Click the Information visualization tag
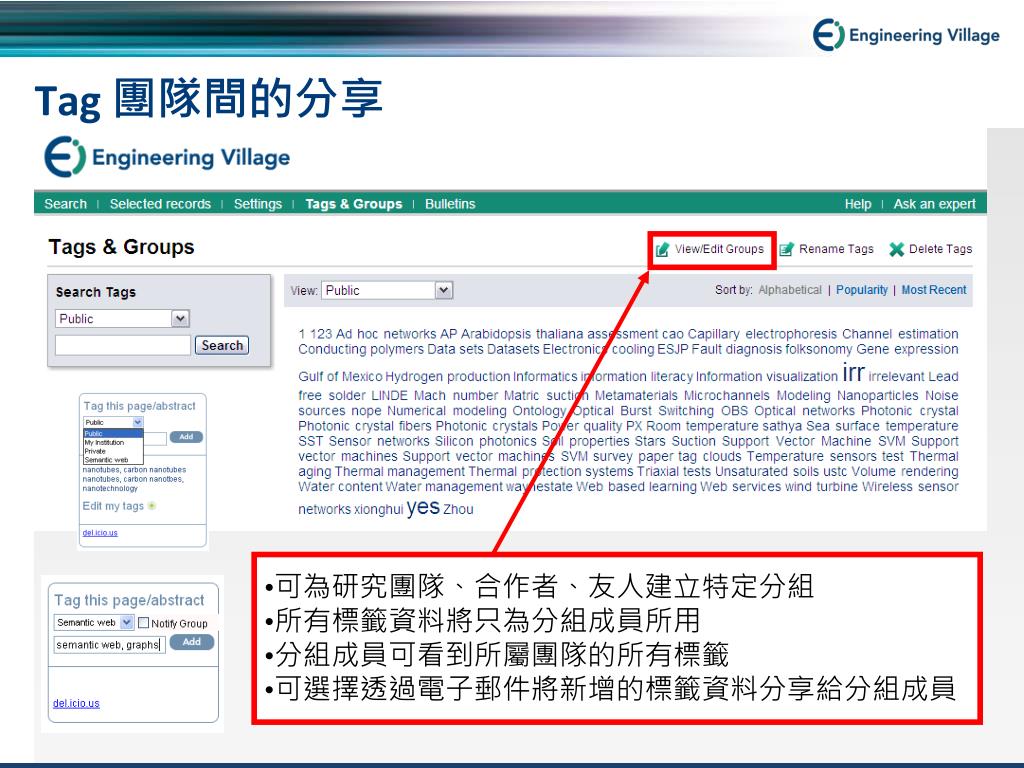Screen dimensions: 1024x768 (x=767, y=377)
